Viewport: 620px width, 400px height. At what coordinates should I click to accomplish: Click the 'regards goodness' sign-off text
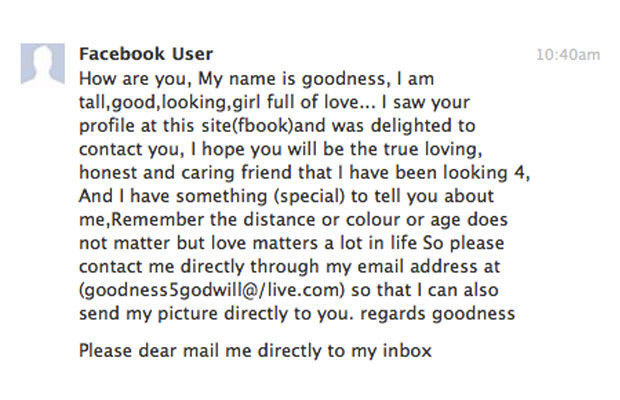438,314
